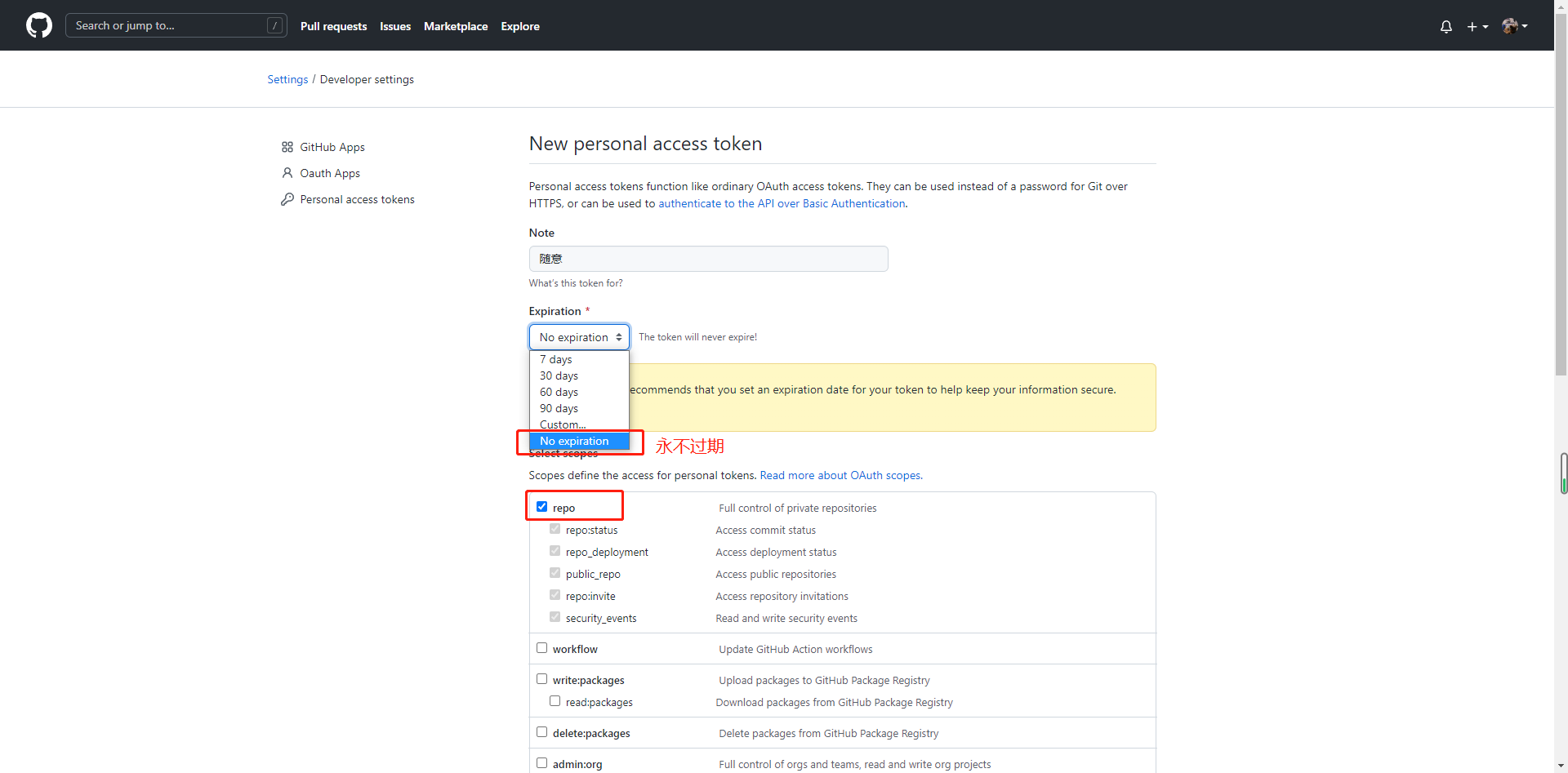Open the Pull requests menu item

333,26
